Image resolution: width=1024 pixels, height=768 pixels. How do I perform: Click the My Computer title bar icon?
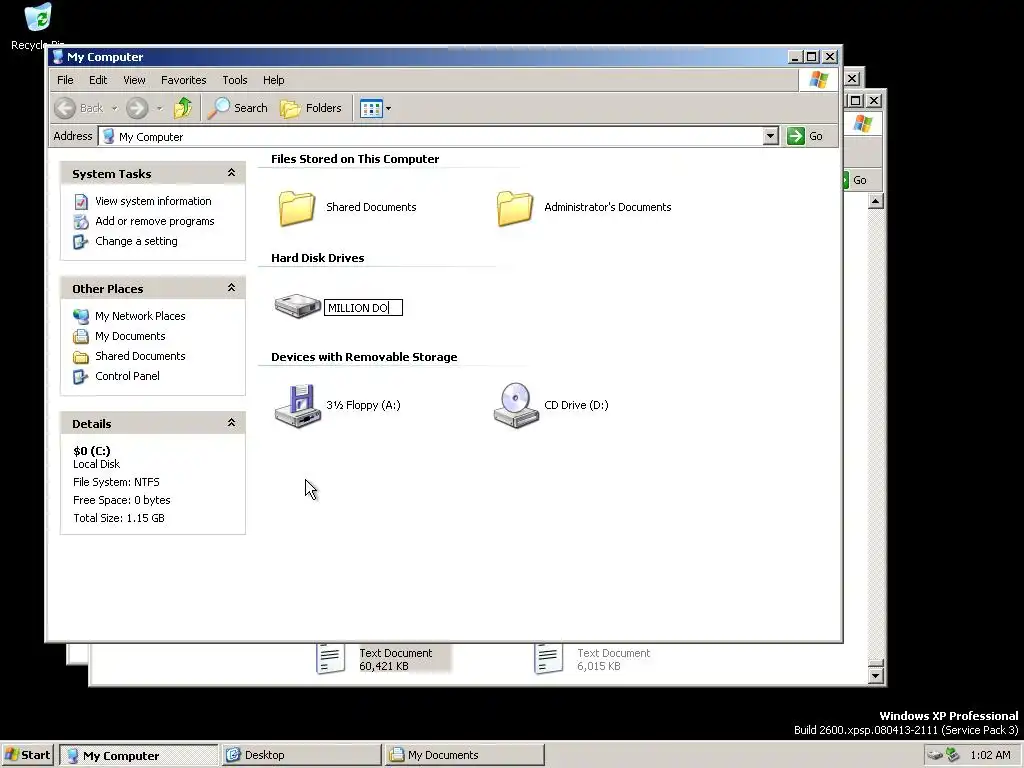58,57
